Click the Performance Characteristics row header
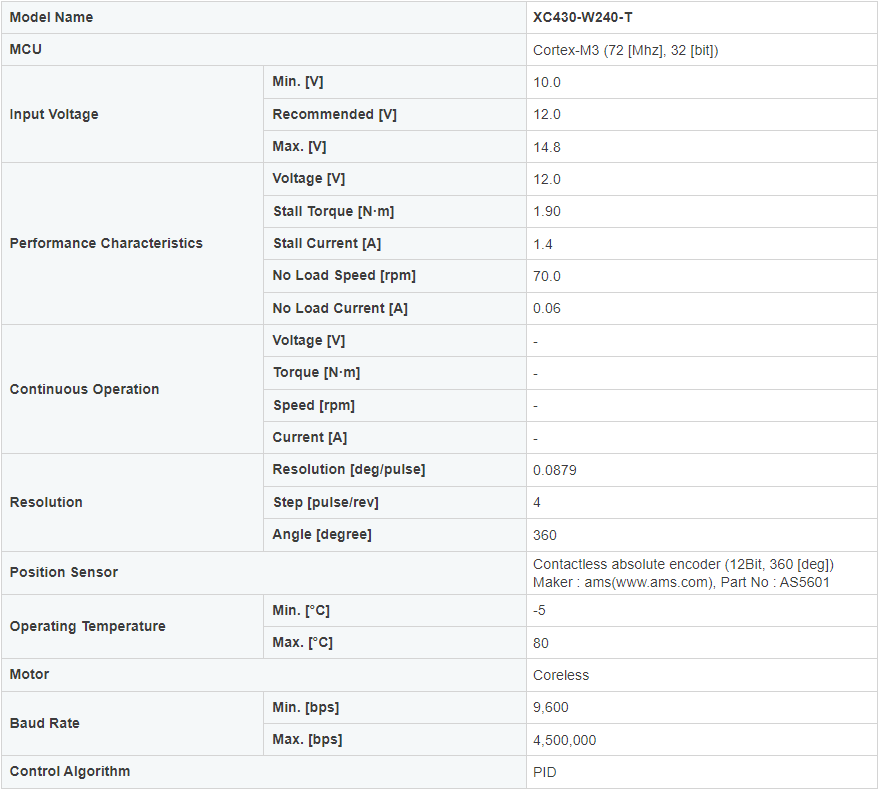Viewport: 880px width, 789px height. 106,244
